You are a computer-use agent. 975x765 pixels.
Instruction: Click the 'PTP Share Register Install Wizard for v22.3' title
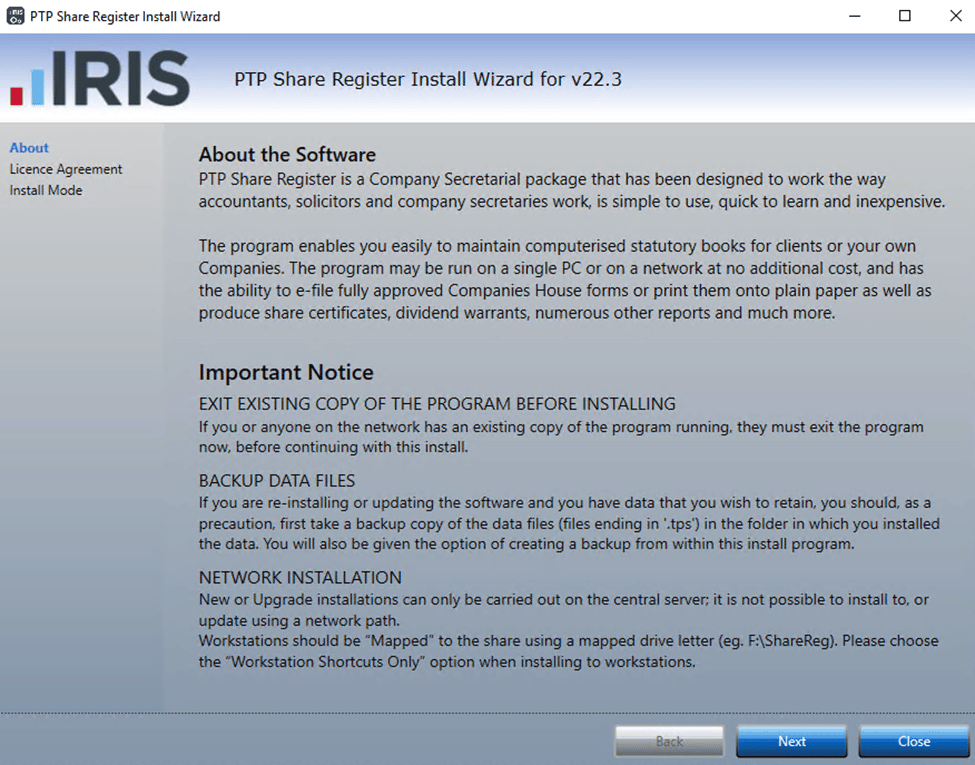[428, 79]
